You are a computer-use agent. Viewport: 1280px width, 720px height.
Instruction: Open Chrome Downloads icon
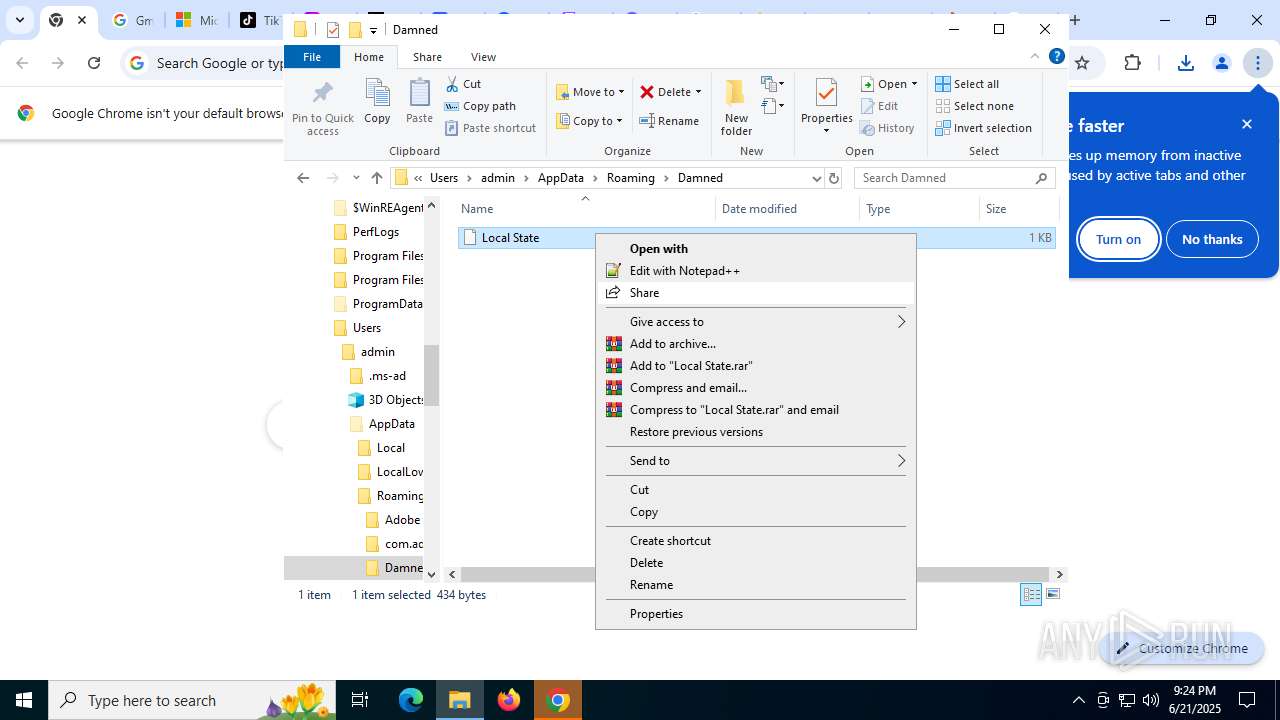click(x=1186, y=63)
